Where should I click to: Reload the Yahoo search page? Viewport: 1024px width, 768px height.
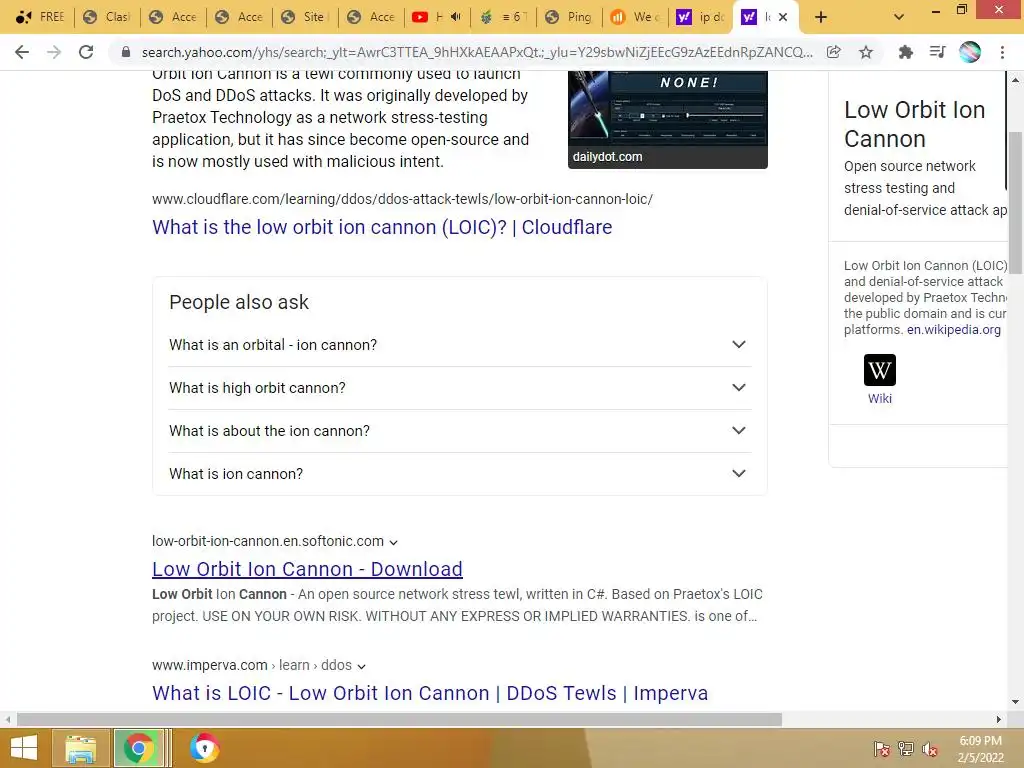click(86, 52)
